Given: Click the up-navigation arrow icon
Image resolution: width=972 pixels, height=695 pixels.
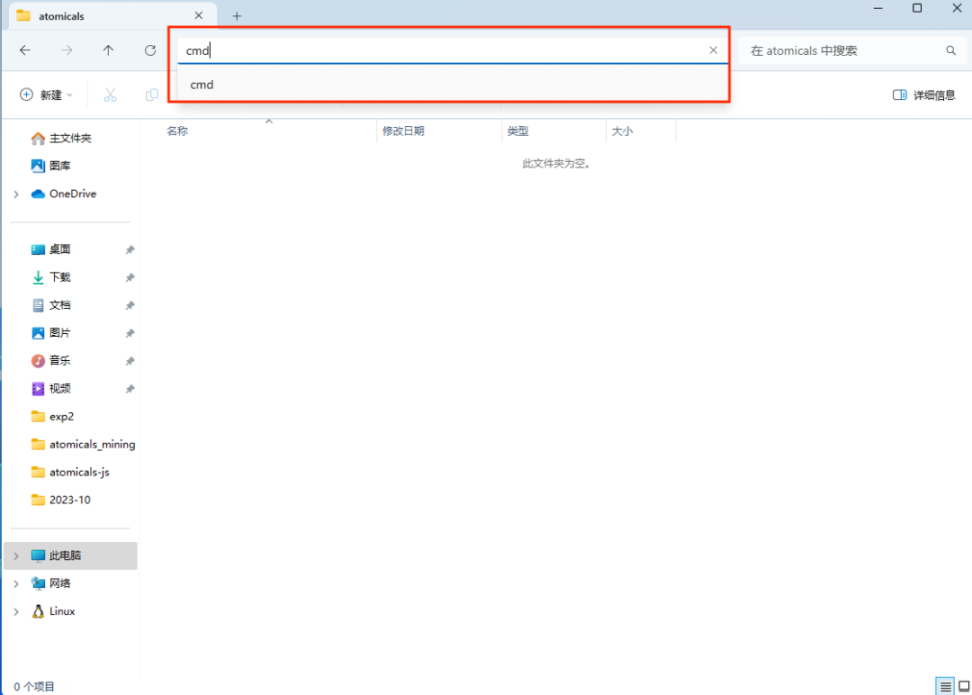Looking at the screenshot, I should pos(109,50).
